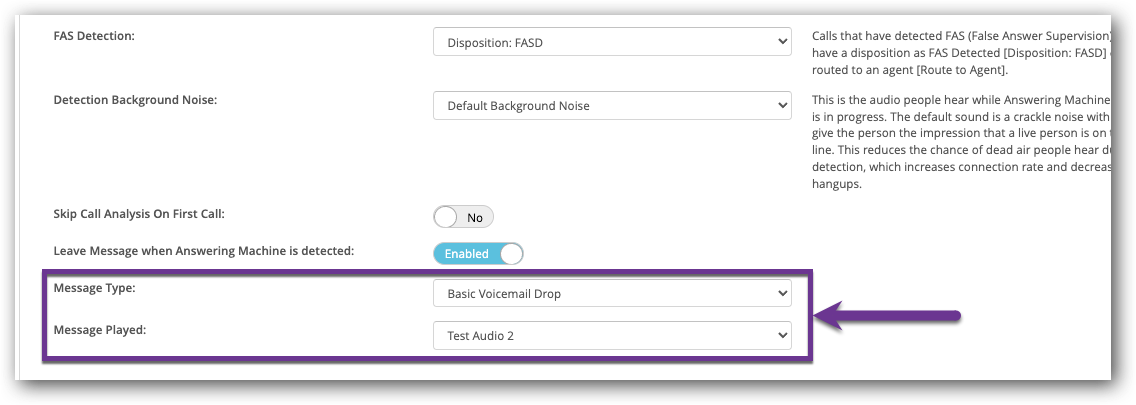Click the Message Played dropdown chevron arrow
This screenshot has height=405, width=1136.
[x=781, y=335]
